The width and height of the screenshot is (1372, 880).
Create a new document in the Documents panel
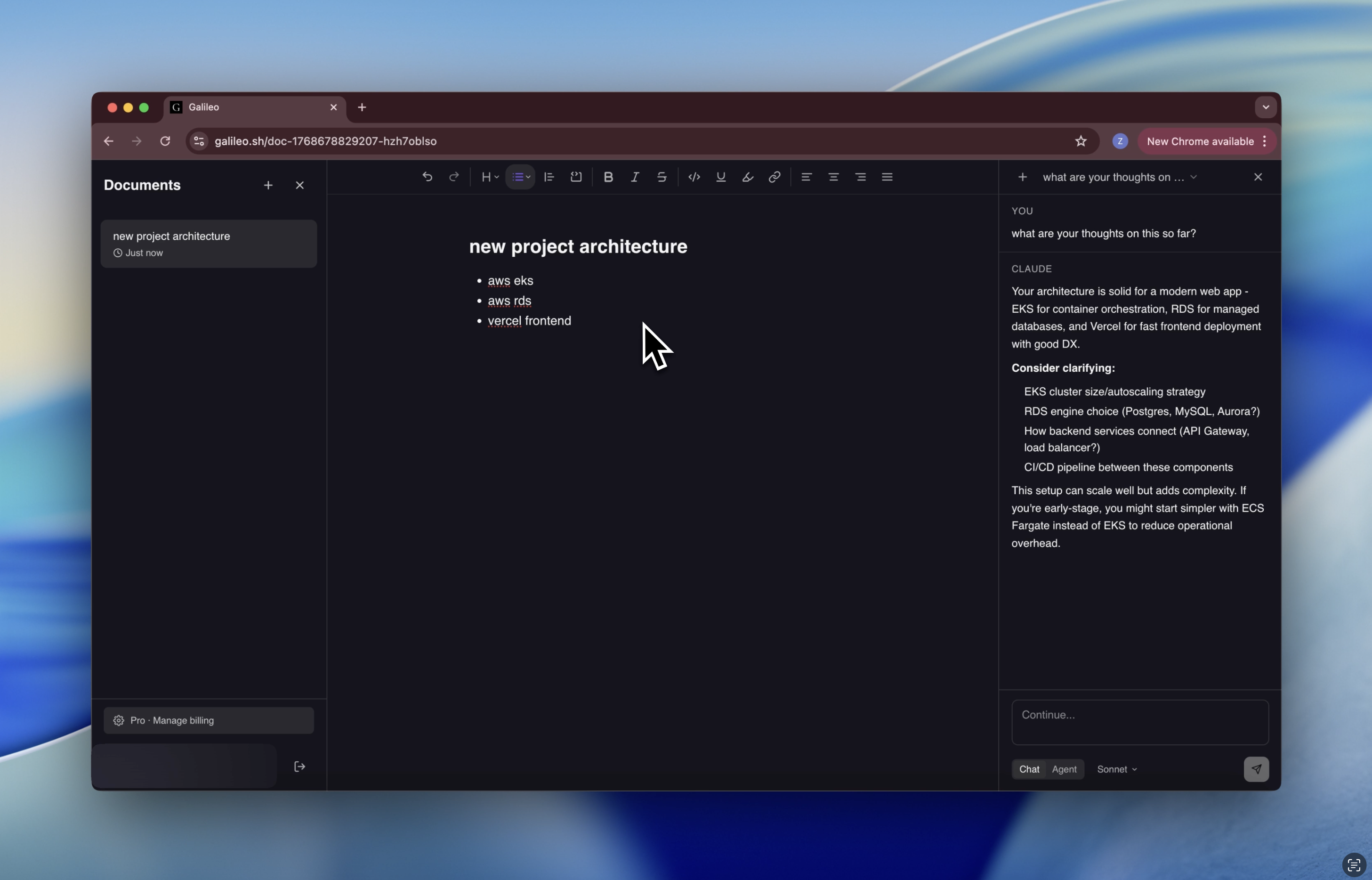268,185
